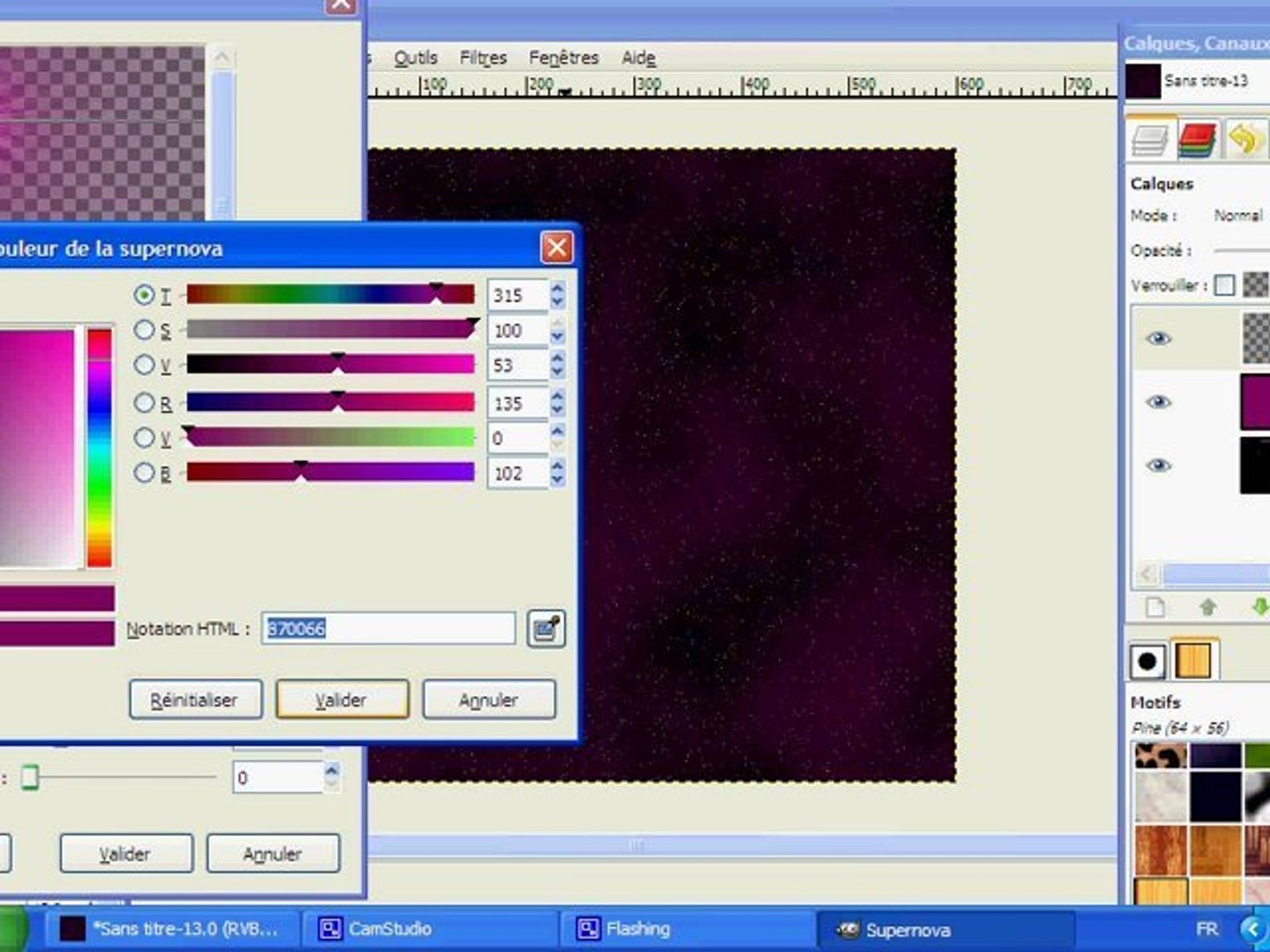1270x952 pixels.
Task: Switch to the brushes tab icon
Action: click(1147, 660)
